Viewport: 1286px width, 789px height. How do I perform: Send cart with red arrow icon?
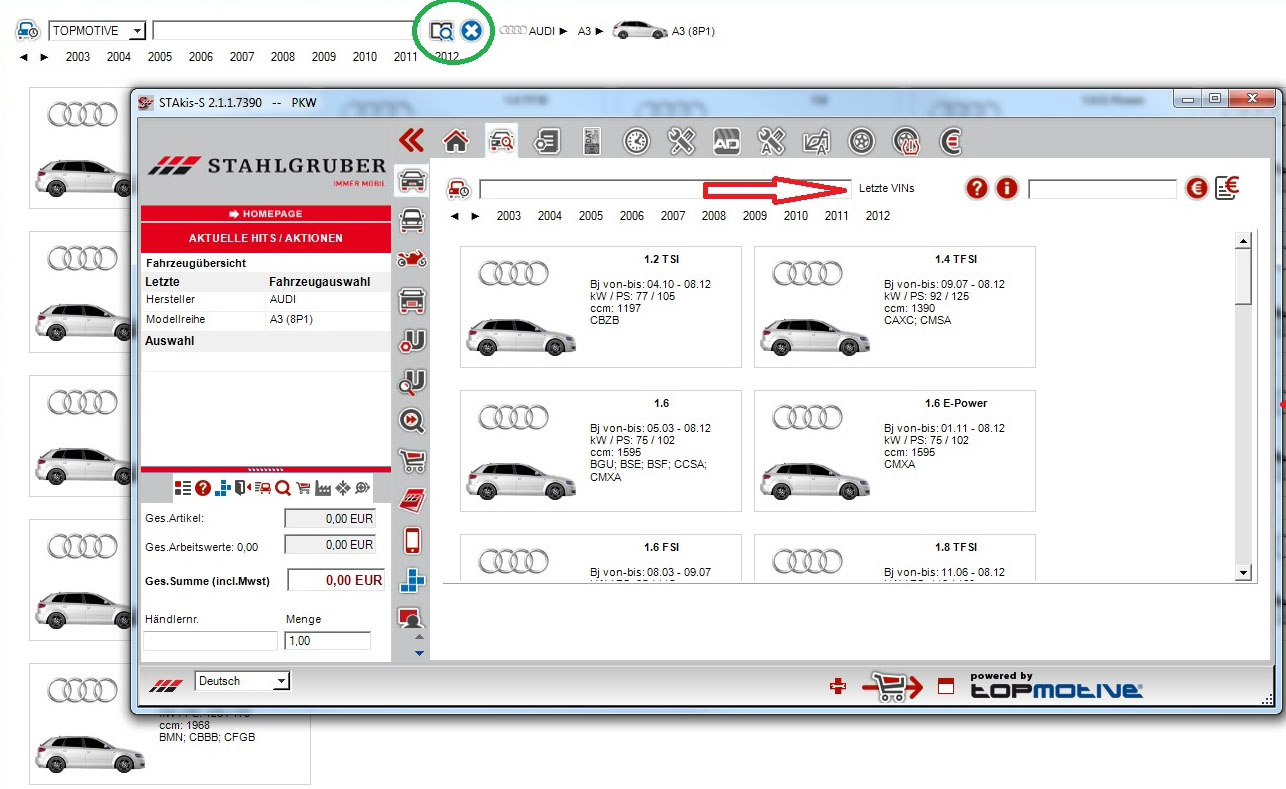click(x=892, y=686)
